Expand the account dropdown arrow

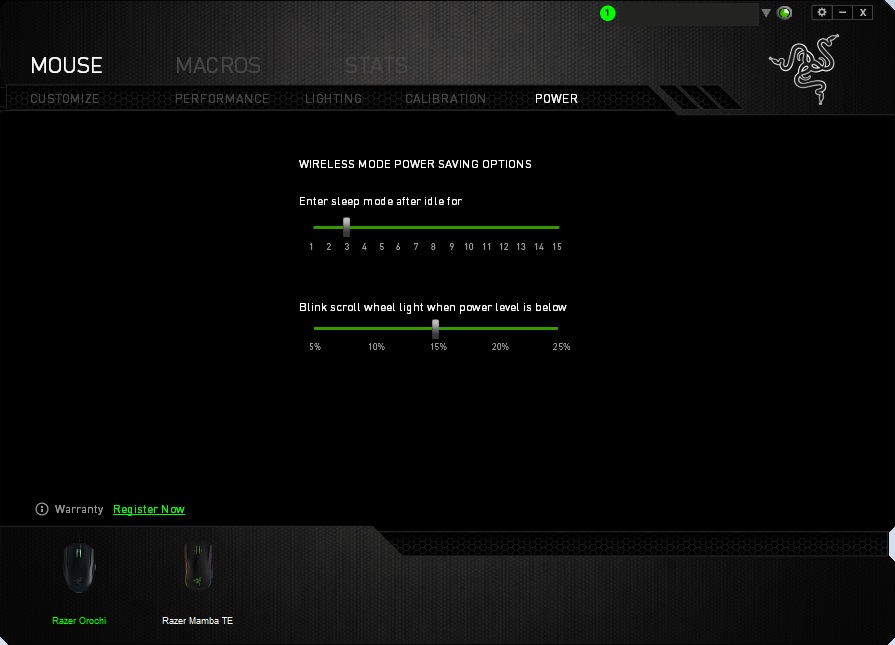766,13
